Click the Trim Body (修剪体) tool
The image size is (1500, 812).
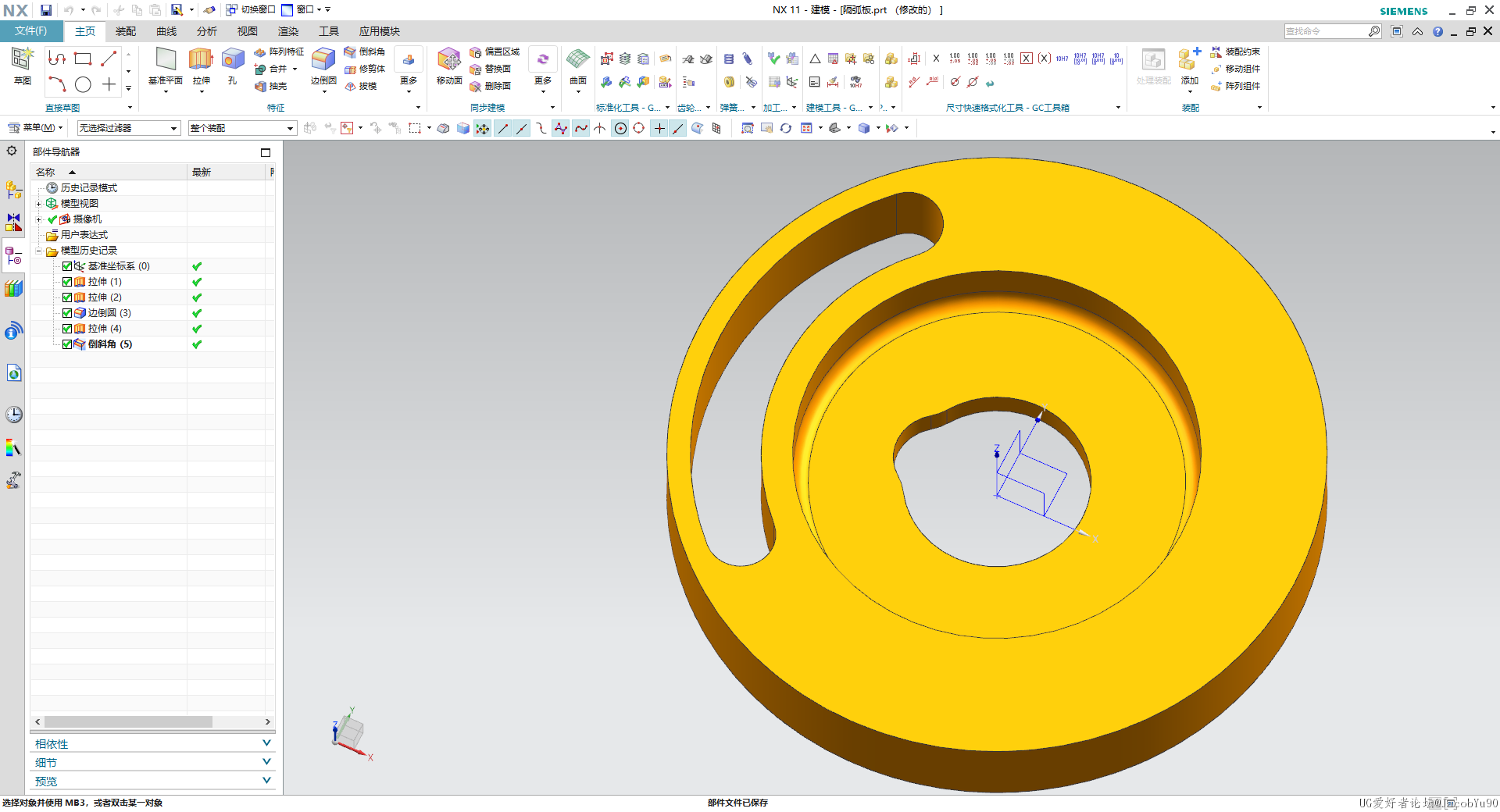point(365,69)
